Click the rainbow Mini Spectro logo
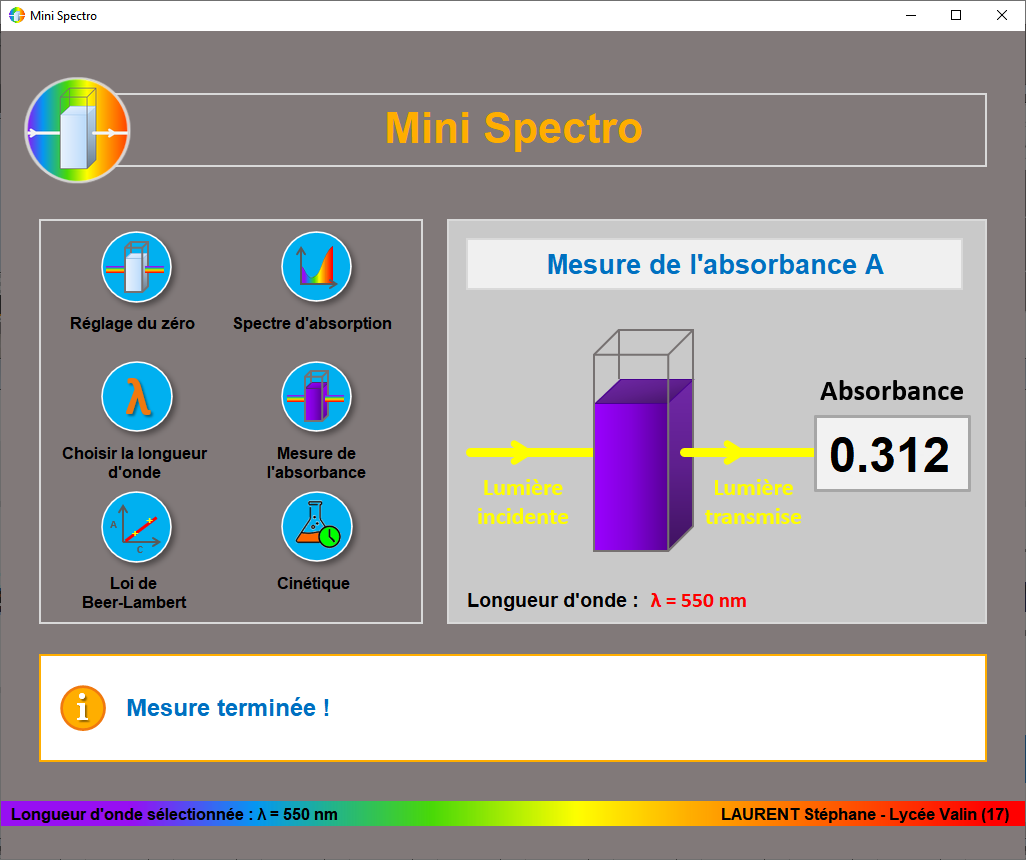1026x860 pixels. point(77,130)
